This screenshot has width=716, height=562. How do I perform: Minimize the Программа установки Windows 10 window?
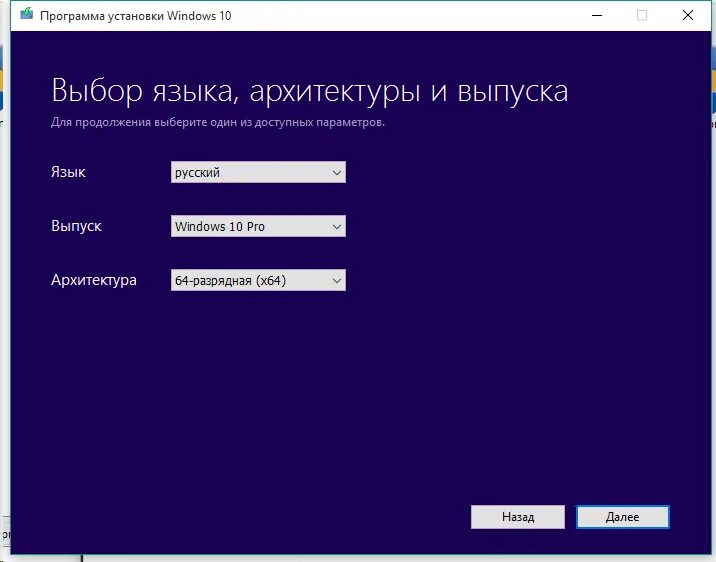click(597, 16)
